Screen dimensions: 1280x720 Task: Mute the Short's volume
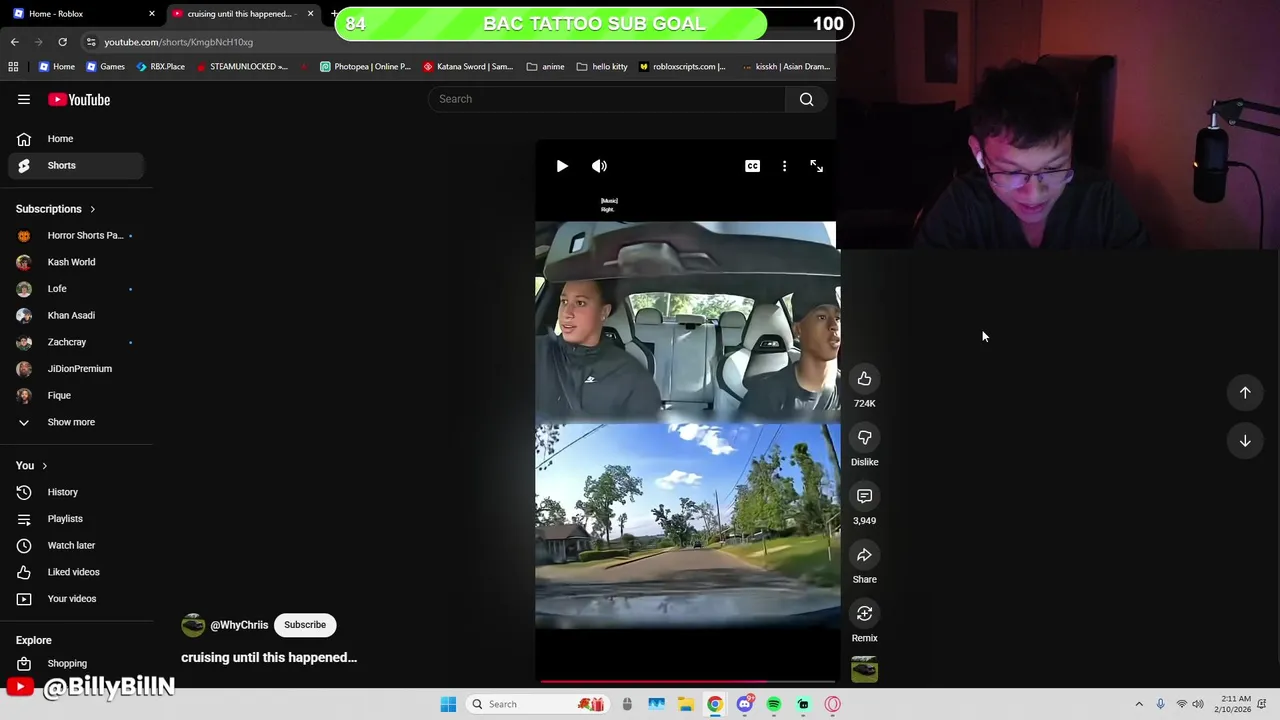(x=599, y=166)
